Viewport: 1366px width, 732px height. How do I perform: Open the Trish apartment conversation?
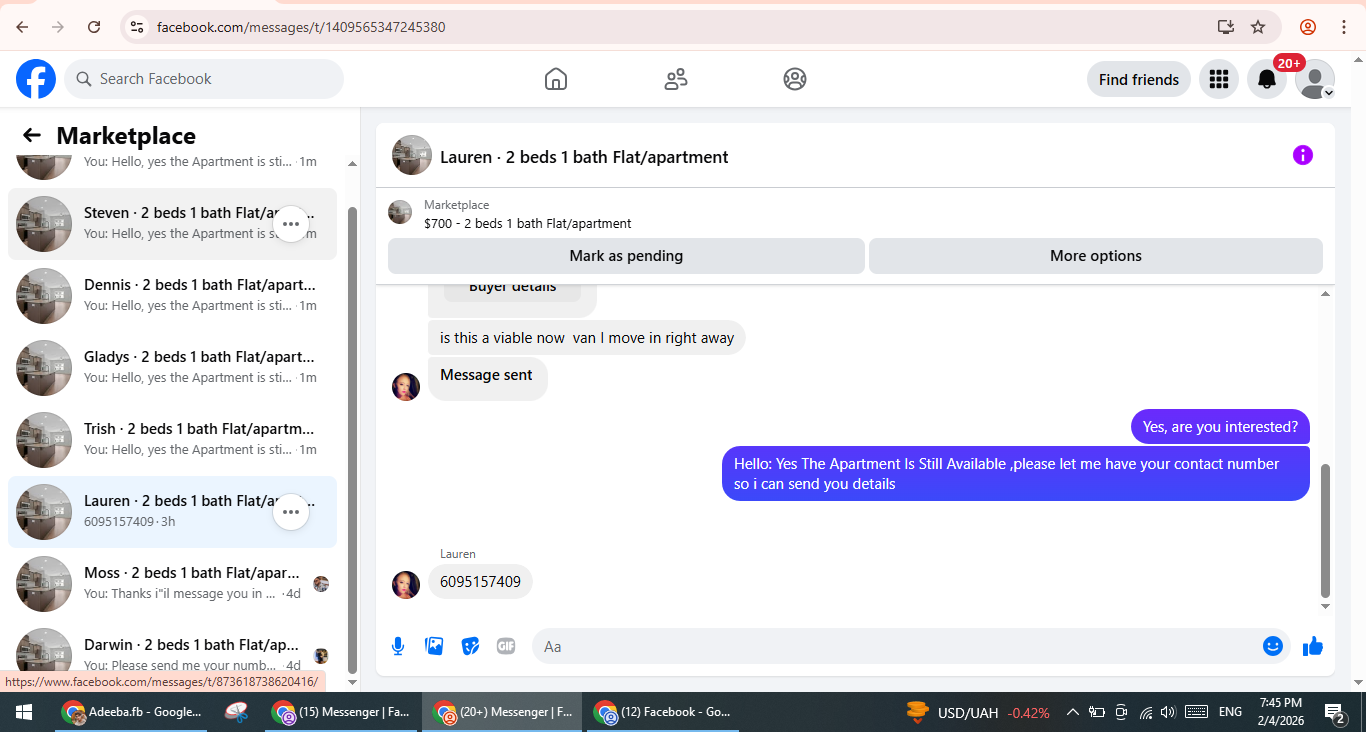point(172,440)
